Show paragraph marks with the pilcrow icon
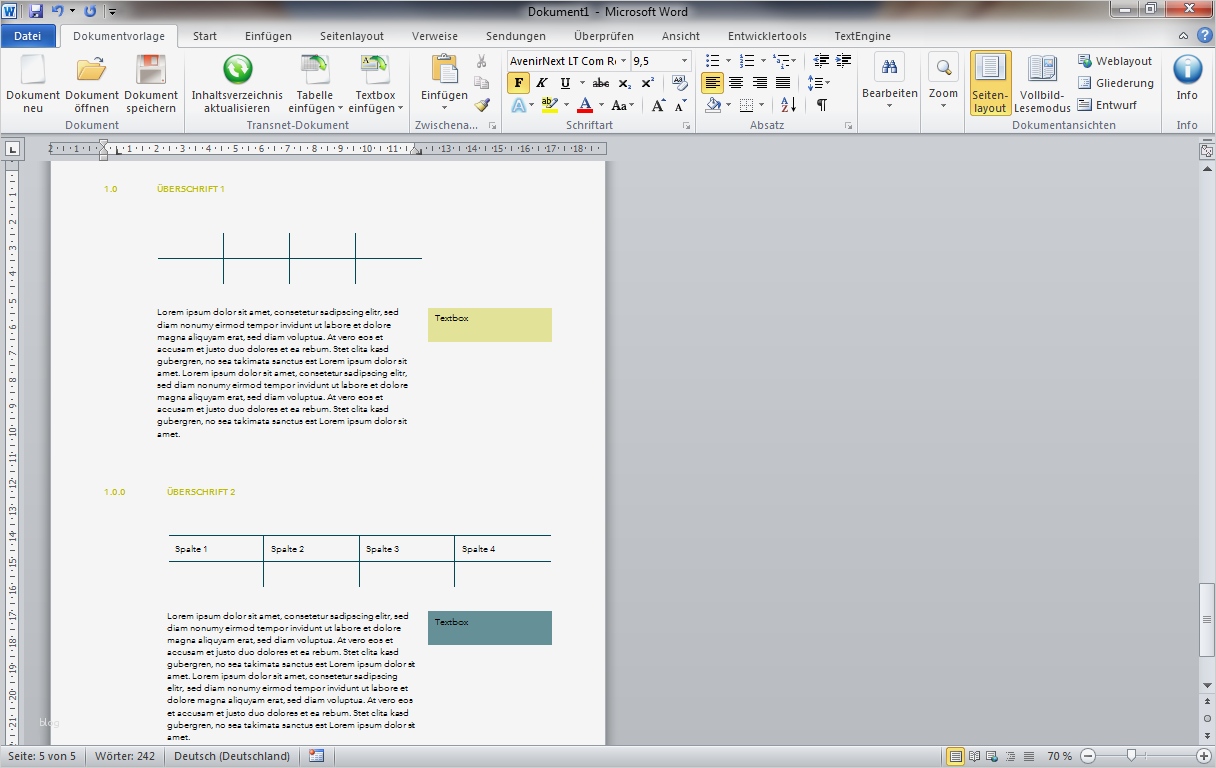This screenshot has height=768, width=1216. pyautogui.click(x=821, y=105)
